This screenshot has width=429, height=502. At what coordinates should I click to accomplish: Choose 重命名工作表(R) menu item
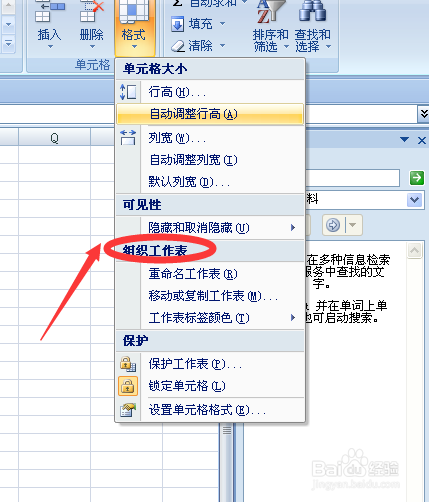210,274
